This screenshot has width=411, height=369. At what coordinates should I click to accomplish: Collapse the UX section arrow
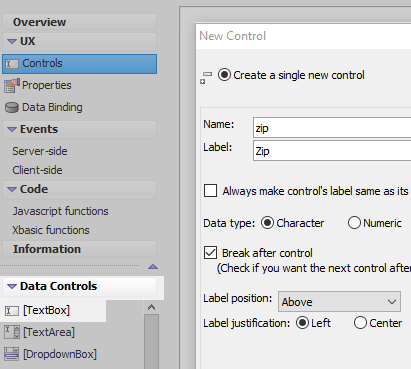pyautogui.click(x=12, y=41)
